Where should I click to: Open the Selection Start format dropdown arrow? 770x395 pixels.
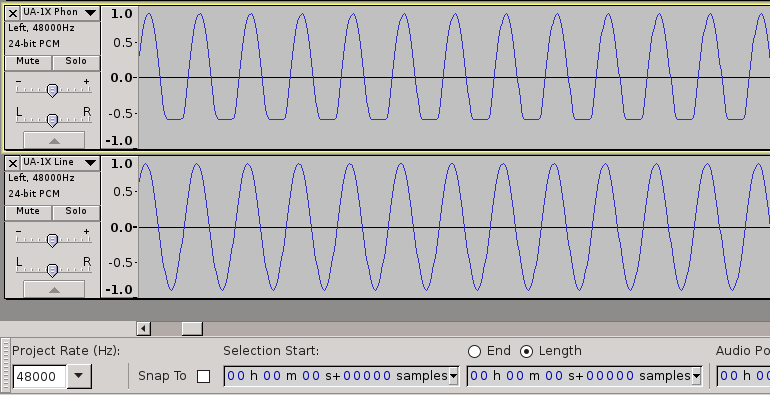click(x=453, y=376)
